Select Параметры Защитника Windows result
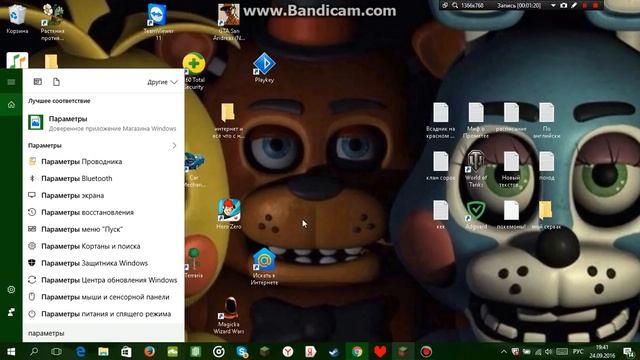Image resolution: width=640 pixels, height=360 pixels. tap(103, 263)
